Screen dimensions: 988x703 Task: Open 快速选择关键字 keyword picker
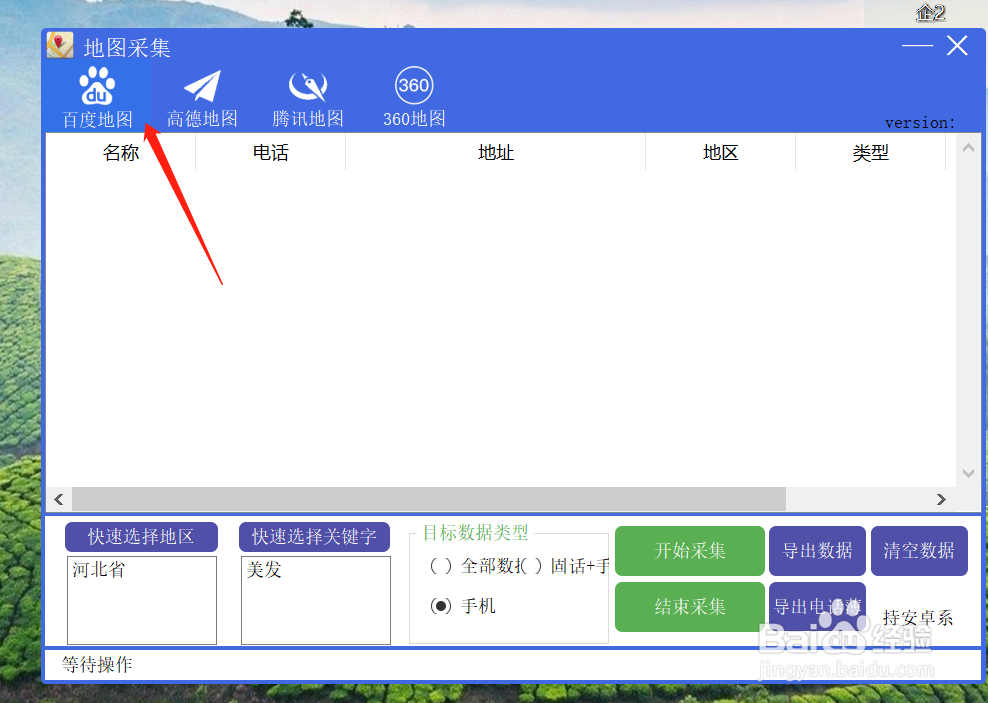click(314, 537)
